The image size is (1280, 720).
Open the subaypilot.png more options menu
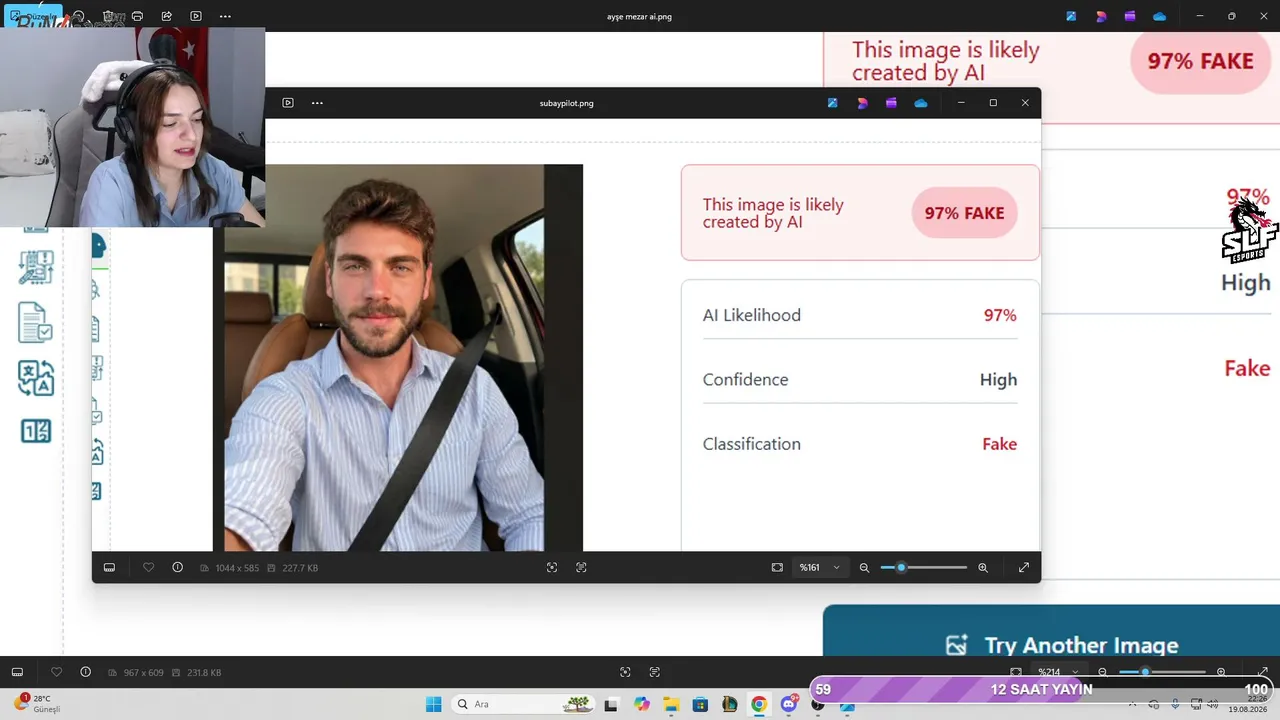(317, 103)
